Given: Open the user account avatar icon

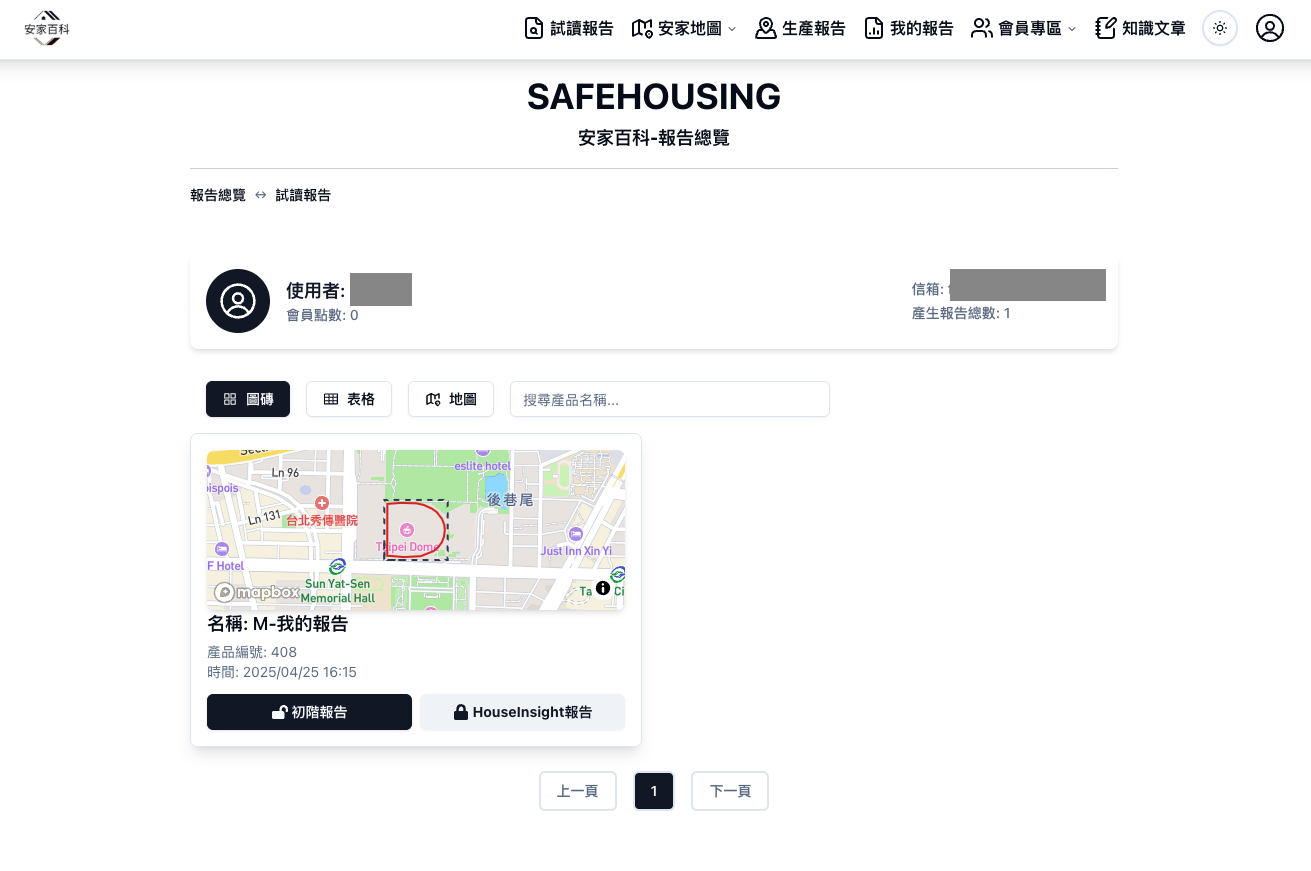Looking at the screenshot, I should point(1269,28).
